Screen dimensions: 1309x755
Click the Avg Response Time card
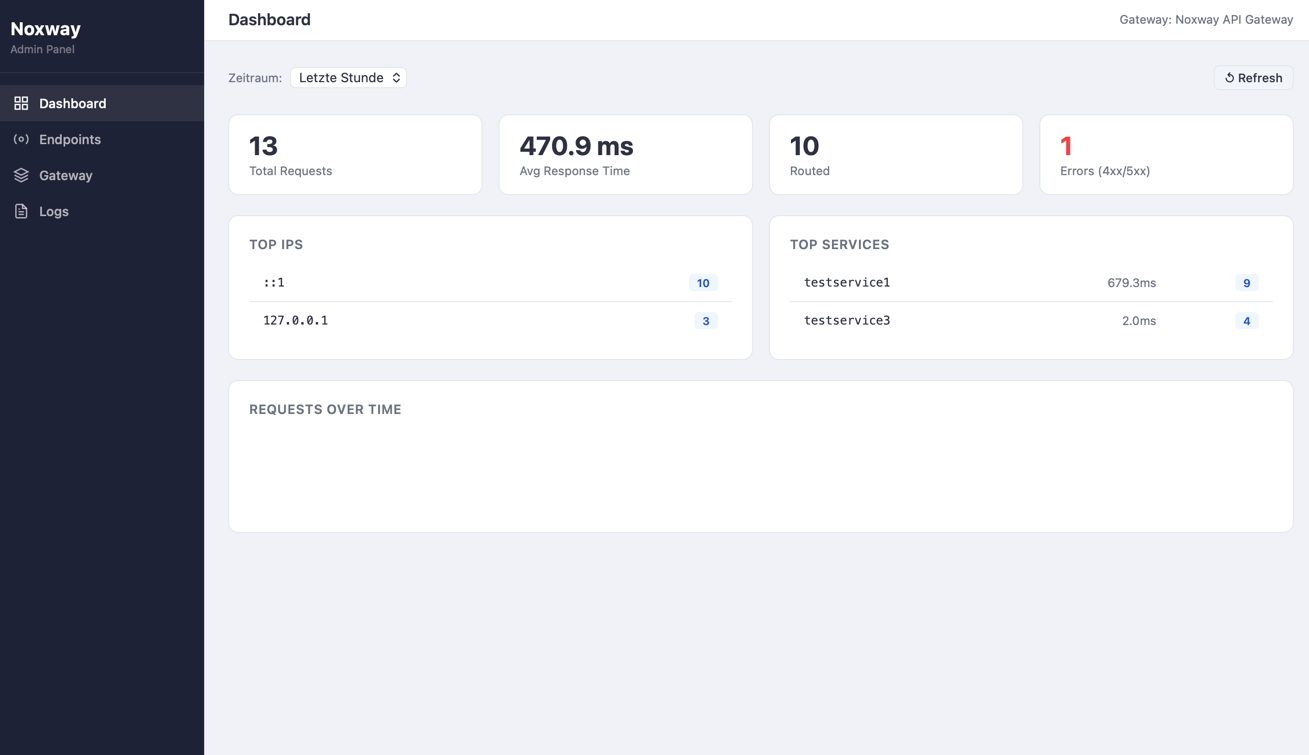pos(625,154)
